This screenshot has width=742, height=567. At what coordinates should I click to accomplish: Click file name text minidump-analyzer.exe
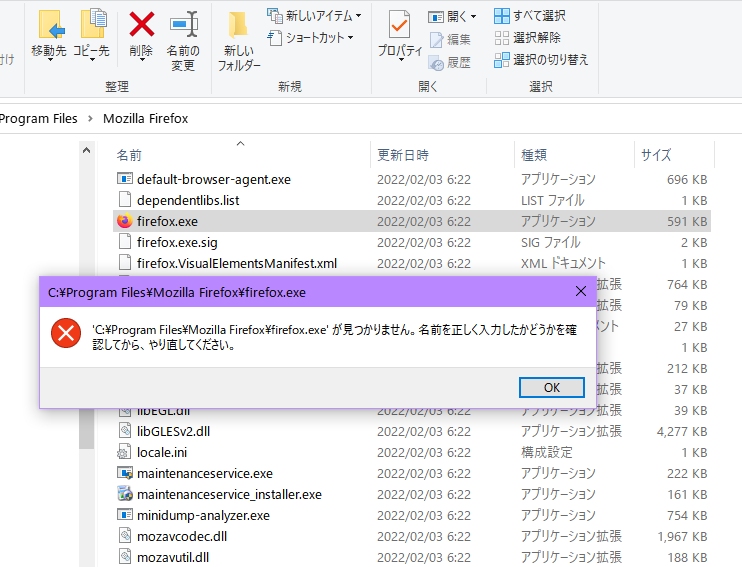pyautogui.click(x=203, y=515)
